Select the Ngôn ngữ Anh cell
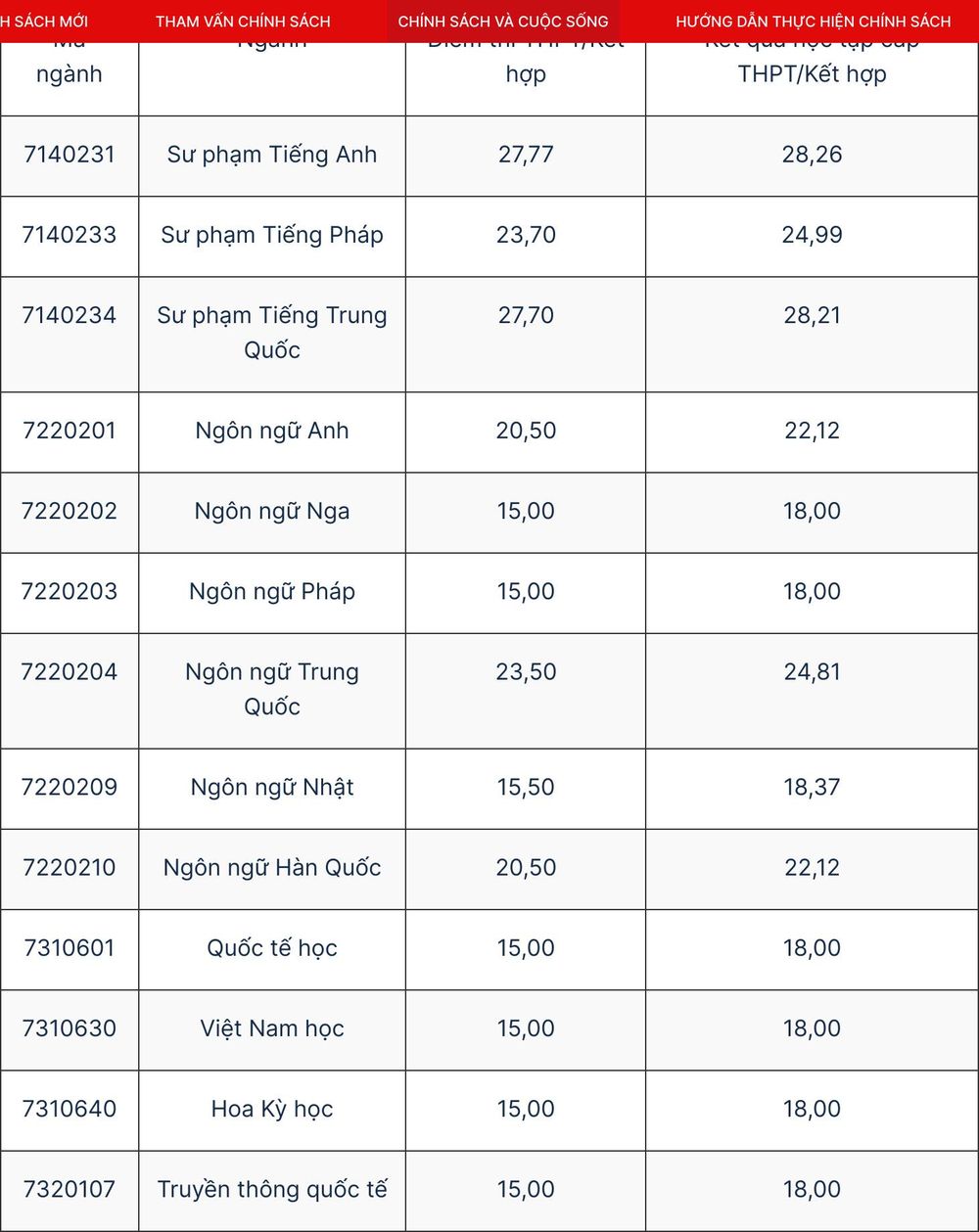This screenshot has width=979, height=1232. pyautogui.click(x=272, y=432)
